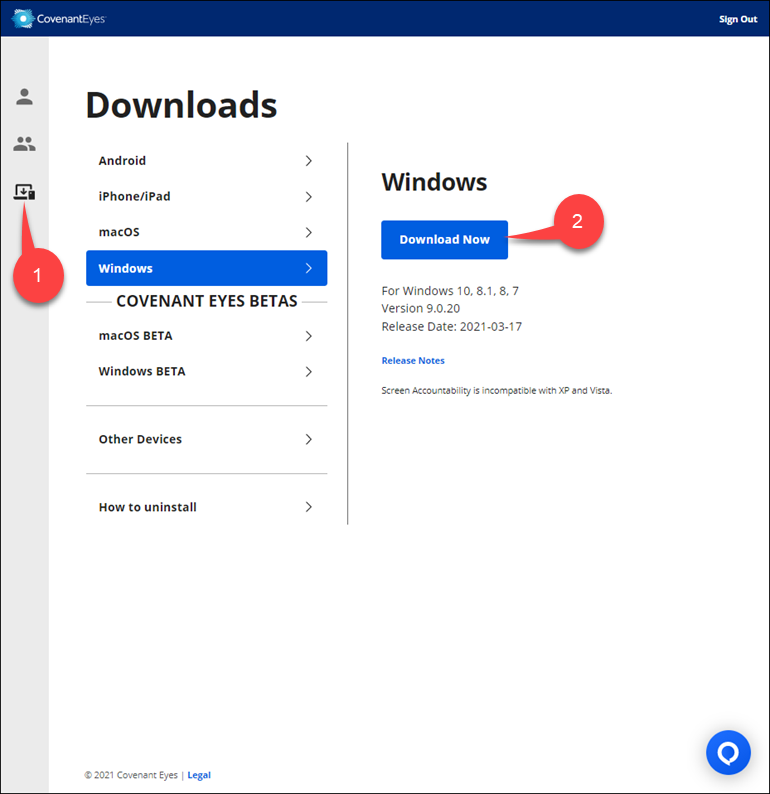Open Other Devices section
This screenshot has width=770, height=794.
(x=207, y=439)
